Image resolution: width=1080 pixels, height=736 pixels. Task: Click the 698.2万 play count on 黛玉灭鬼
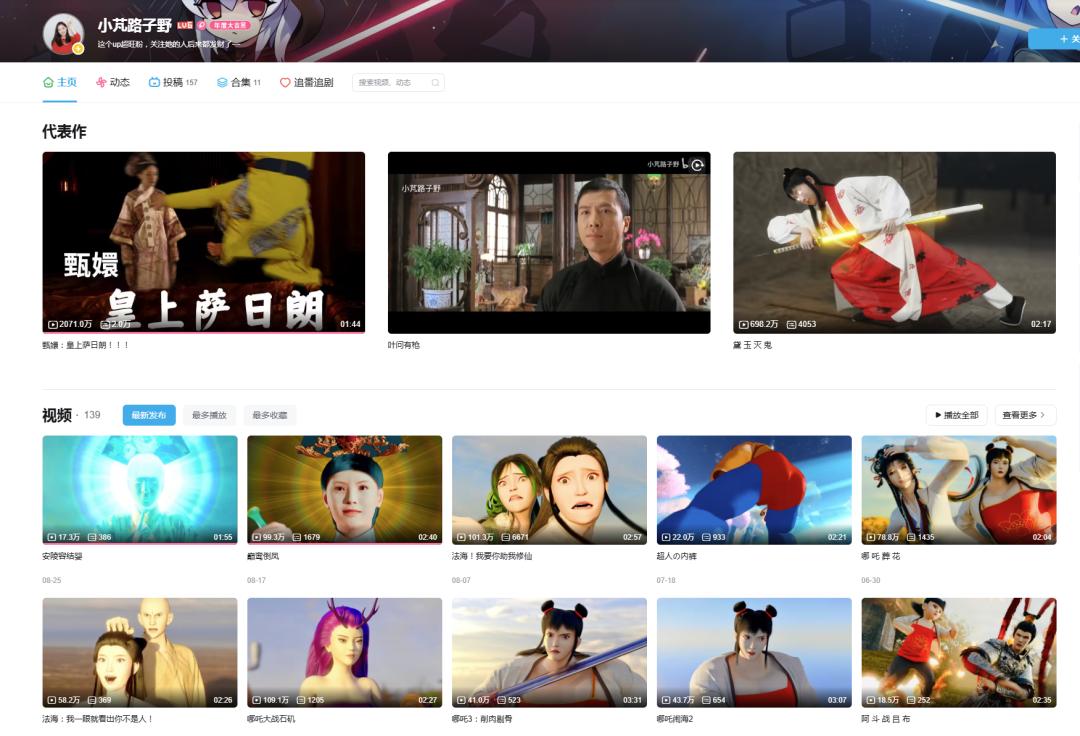coord(759,324)
